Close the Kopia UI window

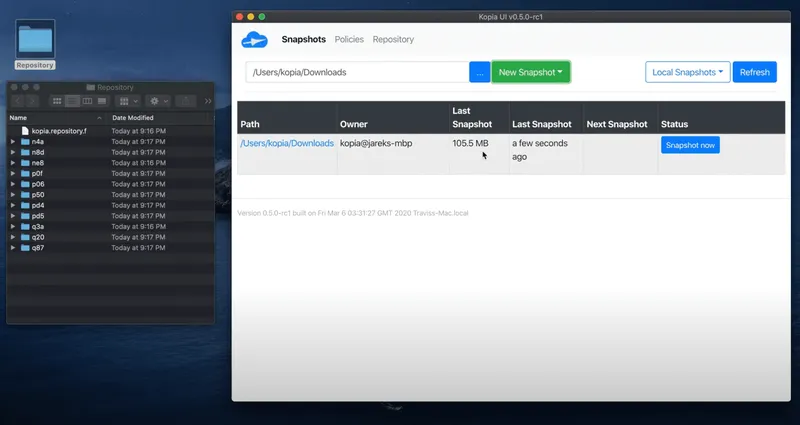point(239,17)
